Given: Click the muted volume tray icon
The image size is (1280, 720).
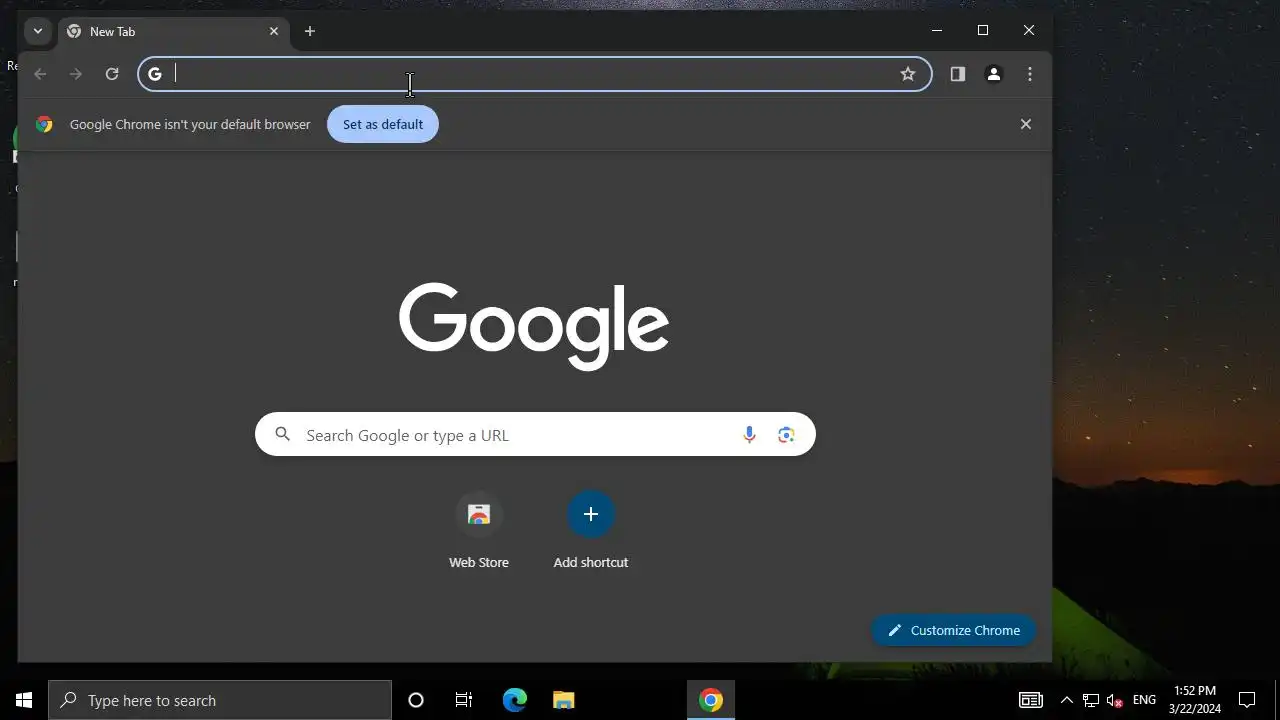Looking at the screenshot, I should click(x=1115, y=700).
